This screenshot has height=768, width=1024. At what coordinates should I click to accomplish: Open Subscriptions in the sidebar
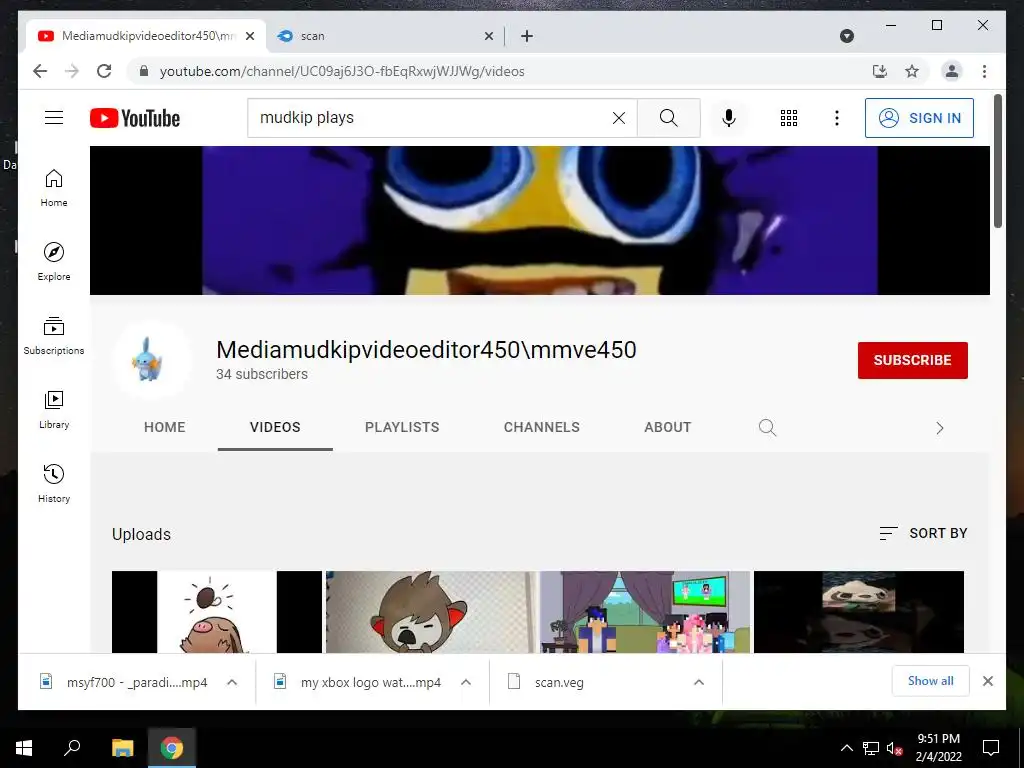click(54, 336)
